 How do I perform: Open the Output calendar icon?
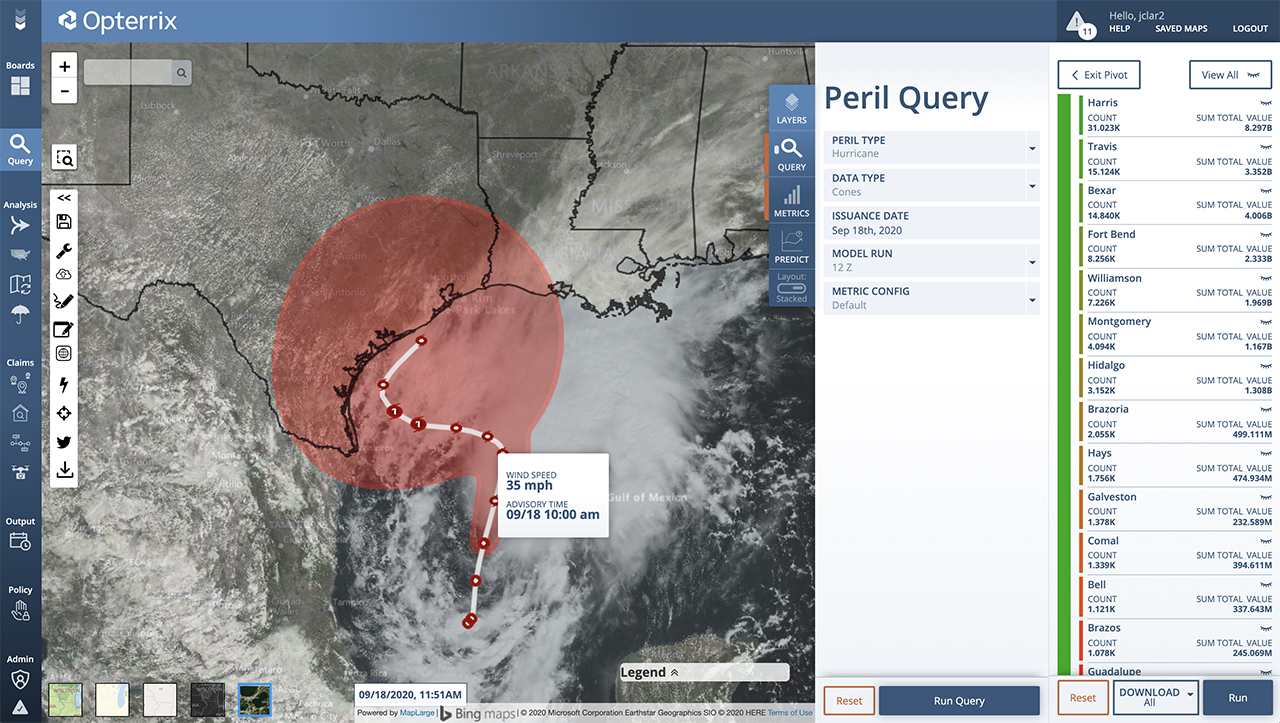pyautogui.click(x=20, y=541)
